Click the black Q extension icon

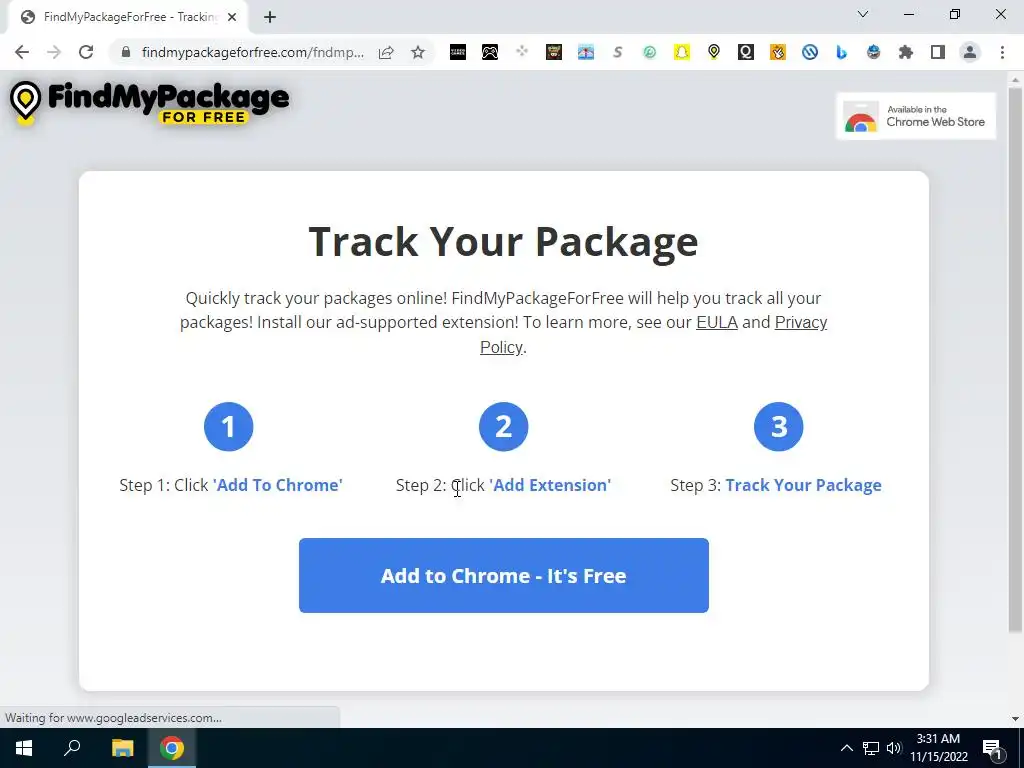pyautogui.click(x=746, y=52)
